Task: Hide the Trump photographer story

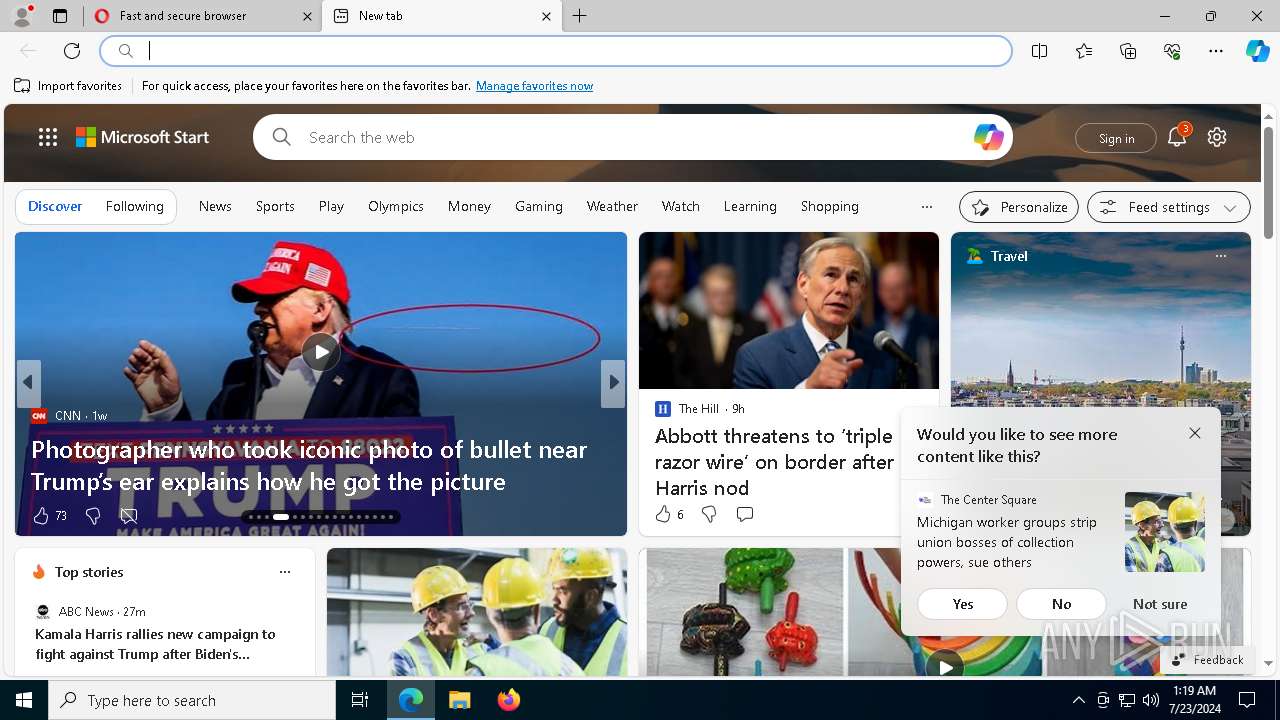Action: tap(129, 515)
